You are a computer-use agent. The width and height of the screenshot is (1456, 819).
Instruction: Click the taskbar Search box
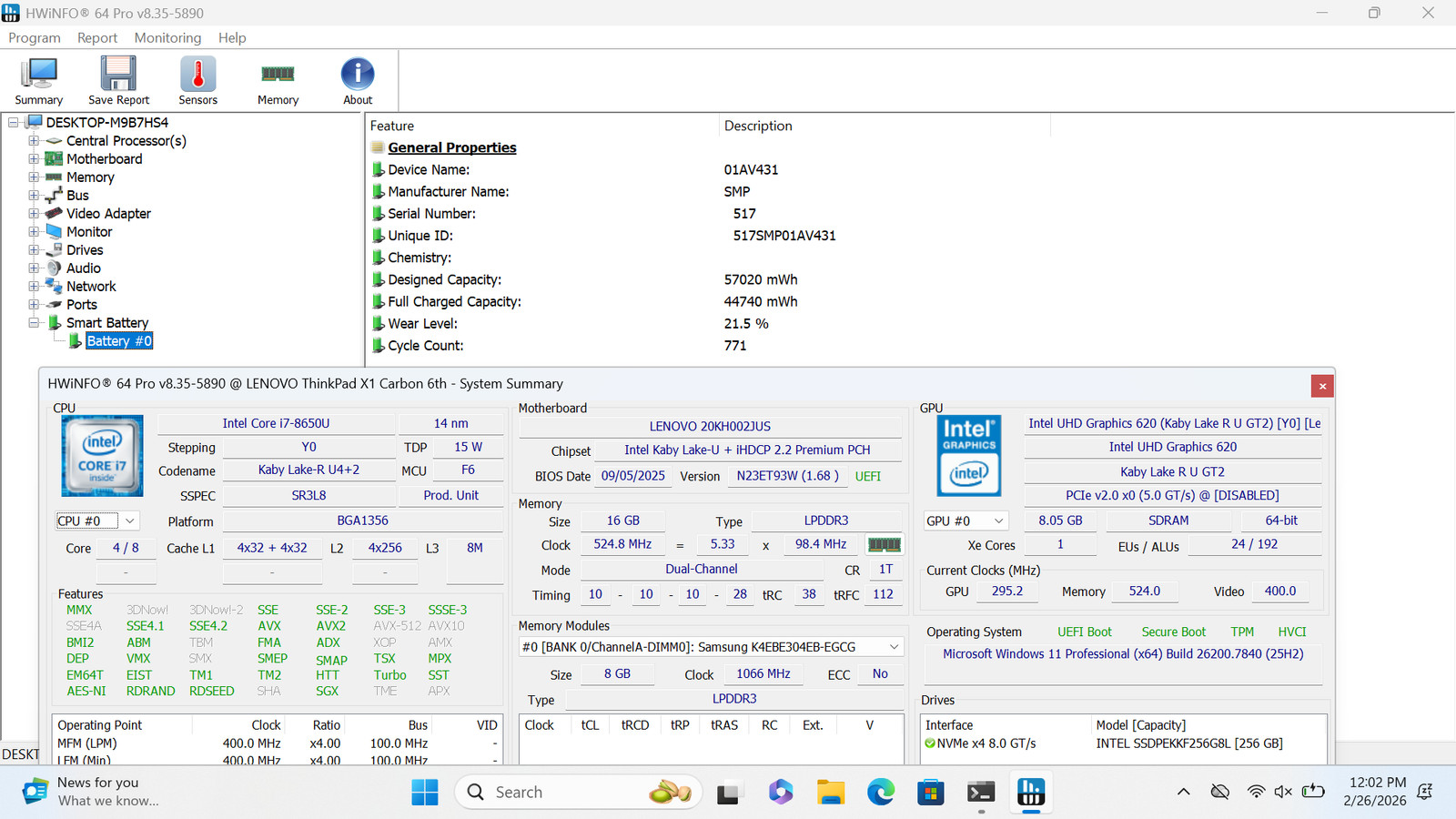(578, 793)
